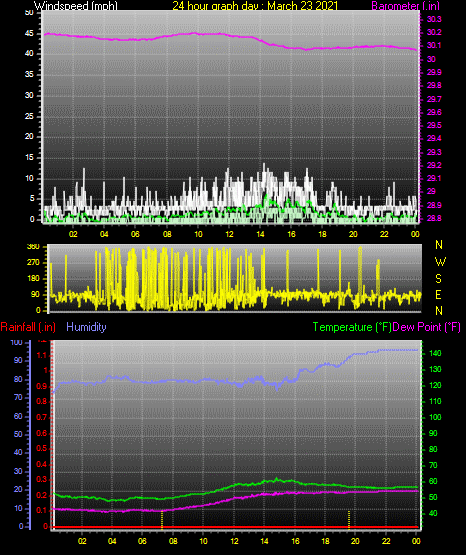This screenshot has width=466, height=555.
Task: Click temperature axis value 60
Action: (433, 481)
